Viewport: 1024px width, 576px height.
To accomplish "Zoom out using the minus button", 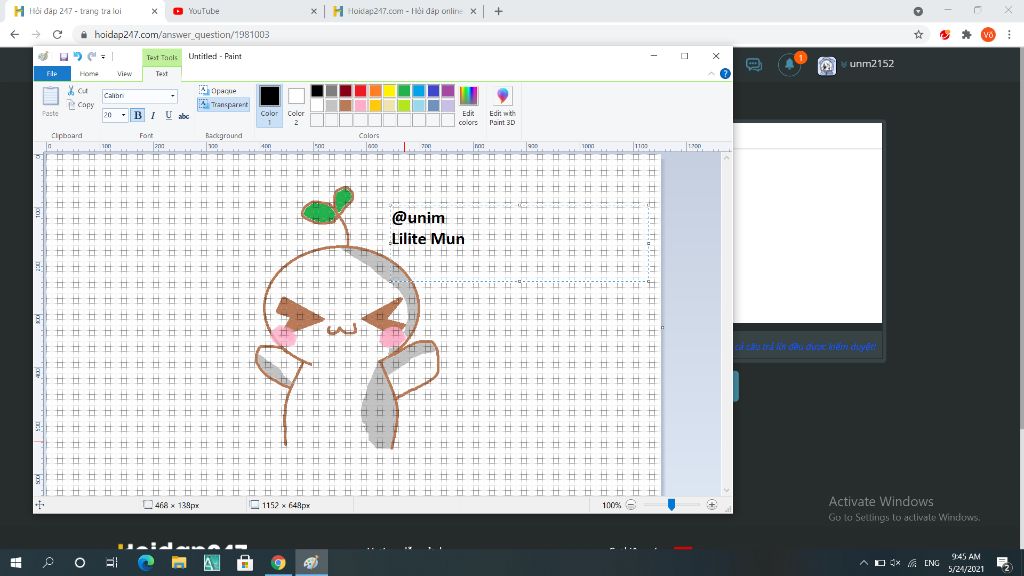I will click(x=630, y=505).
